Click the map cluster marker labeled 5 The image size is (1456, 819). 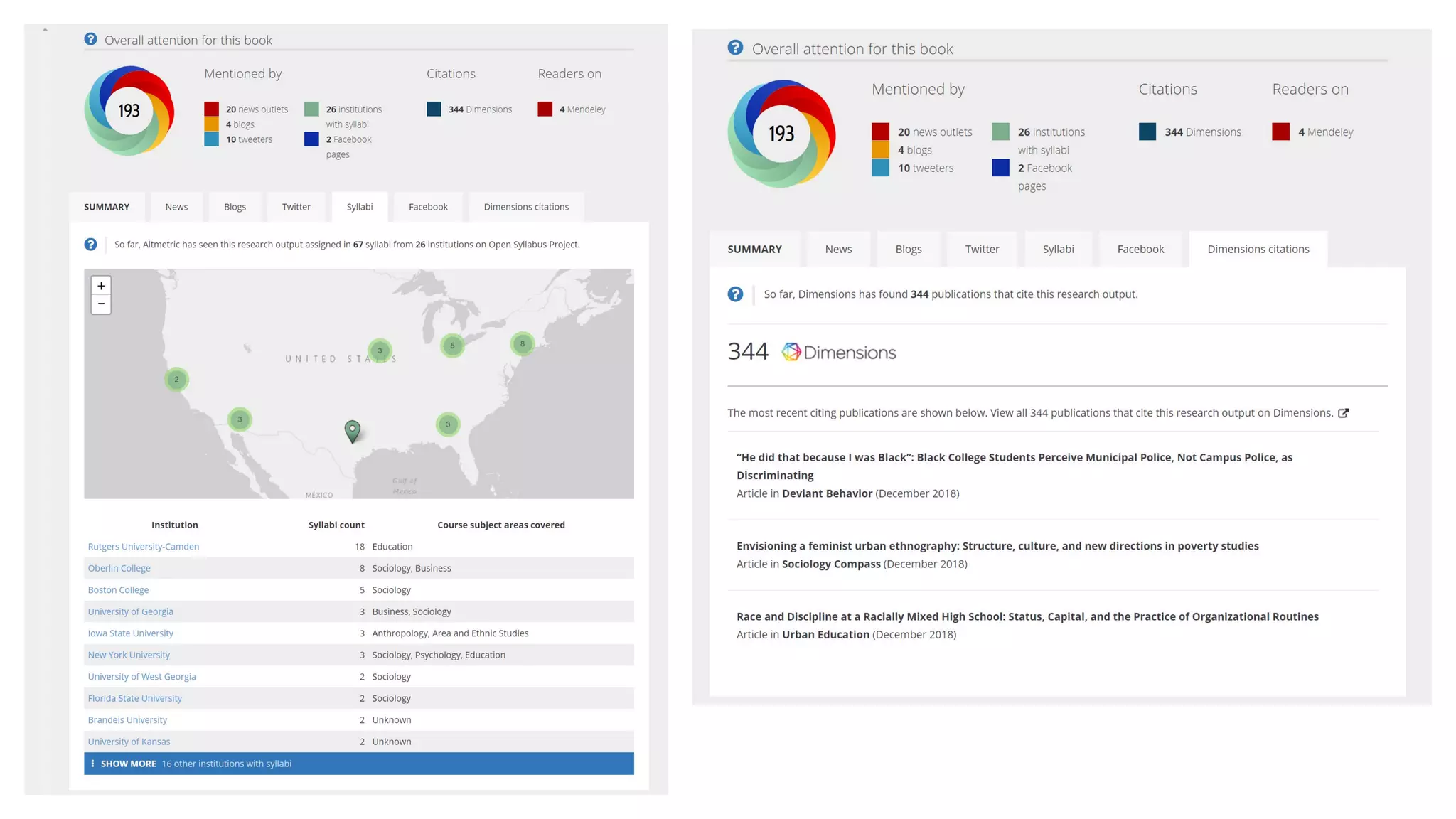452,346
